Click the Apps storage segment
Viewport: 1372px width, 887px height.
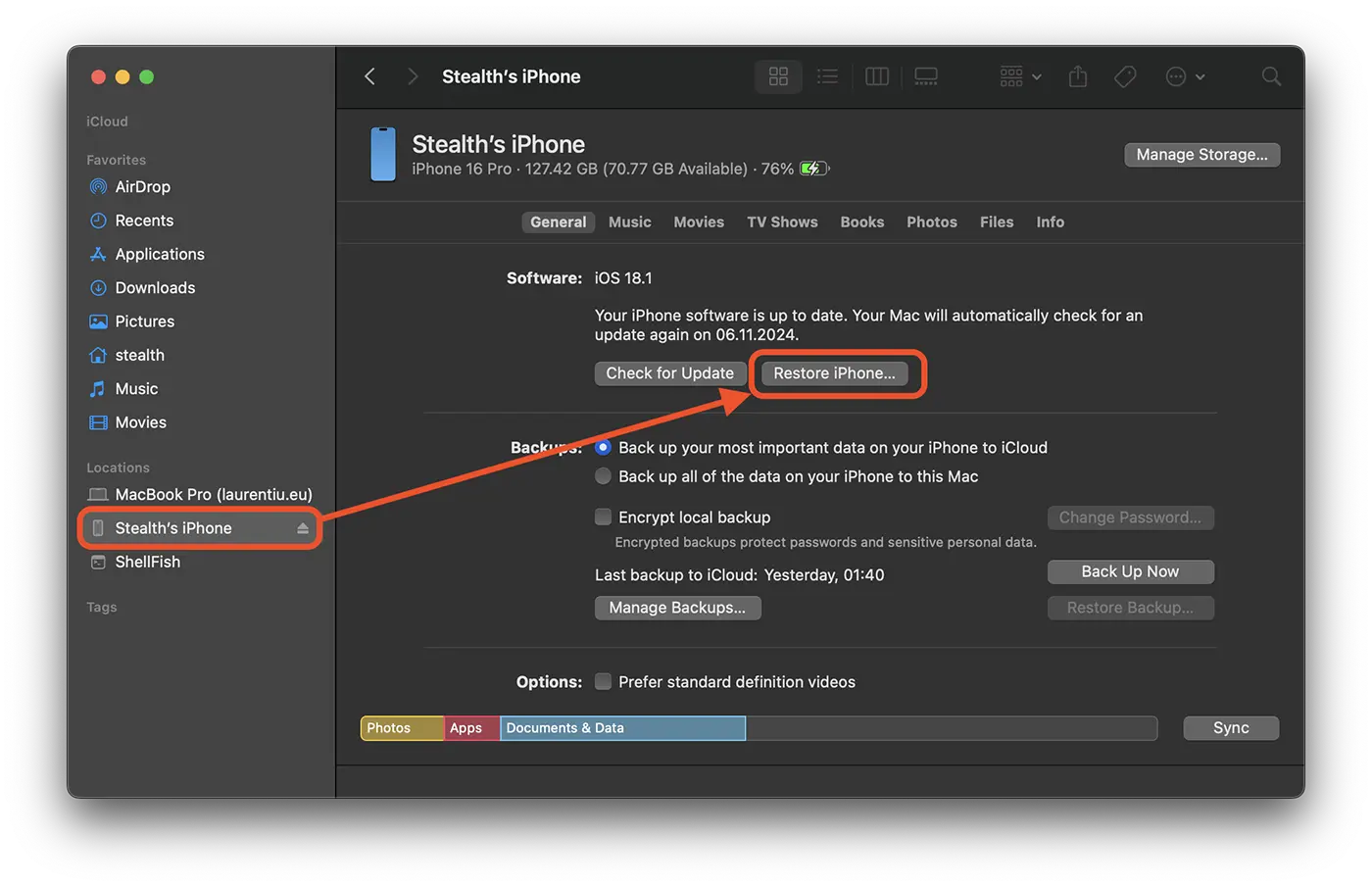[x=472, y=728]
